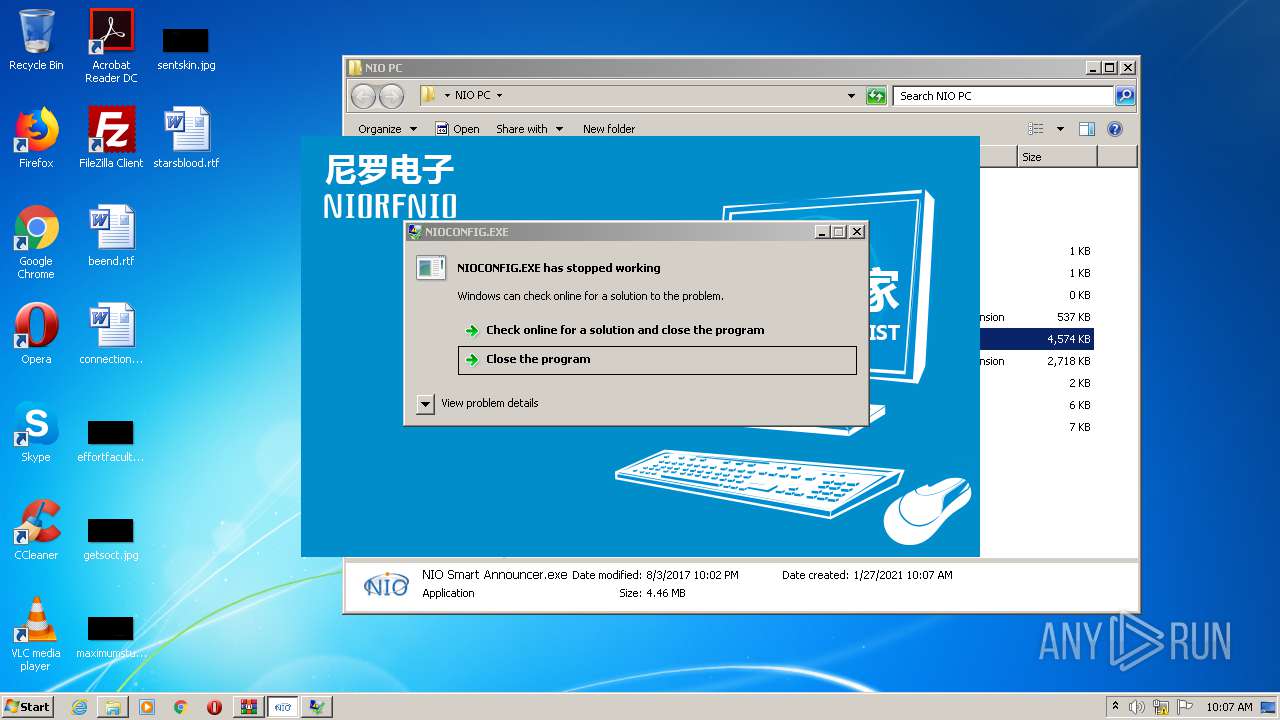Open Internet Explorer from the taskbar
This screenshot has height=720, width=1280.
pos(79,707)
